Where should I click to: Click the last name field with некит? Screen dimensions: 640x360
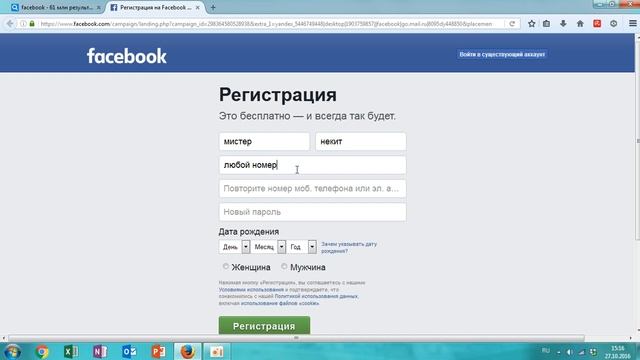tap(361, 142)
